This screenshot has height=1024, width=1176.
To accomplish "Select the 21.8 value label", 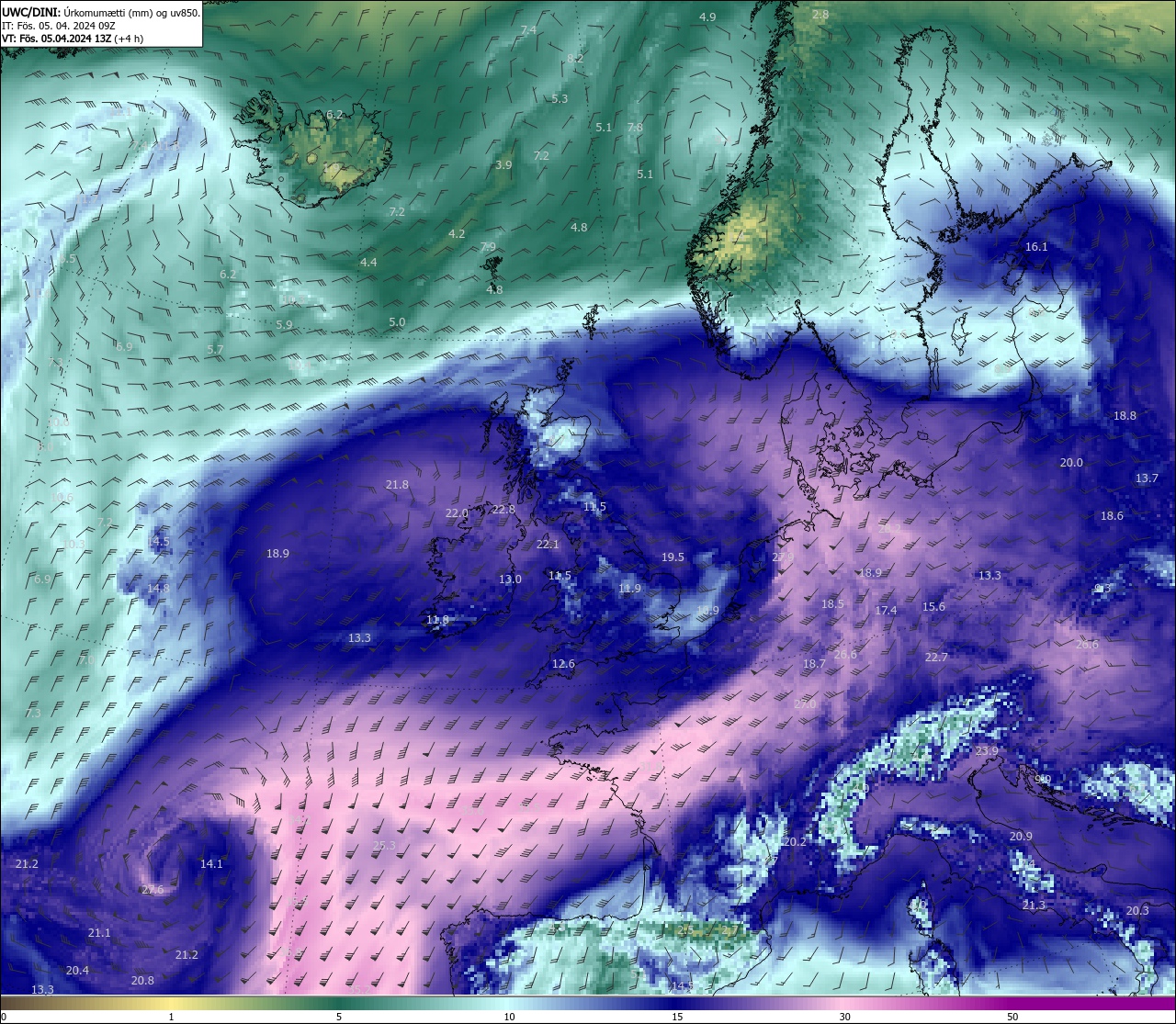I will pyautogui.click(x=397, y=485).
